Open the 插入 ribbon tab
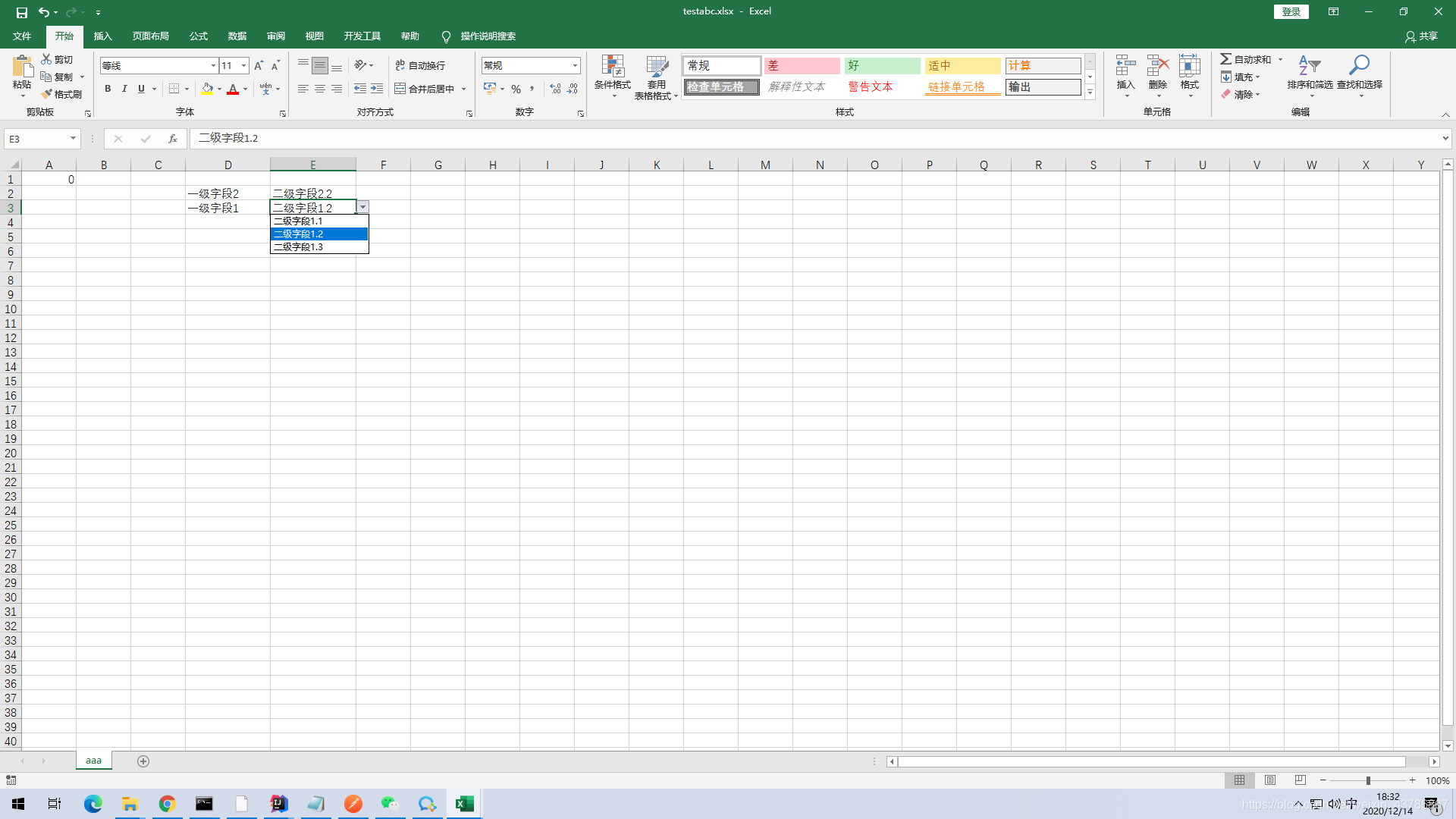Viewport: 1456px width, 819px height. point(102,36)
